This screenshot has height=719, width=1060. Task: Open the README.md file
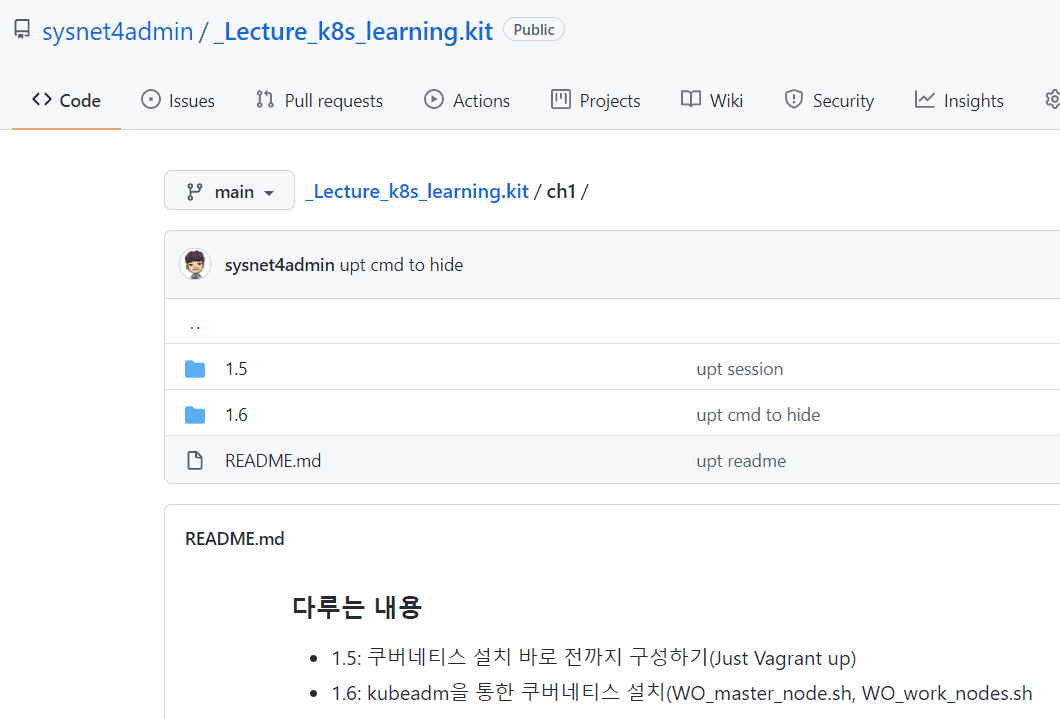(x=273, y=461)
